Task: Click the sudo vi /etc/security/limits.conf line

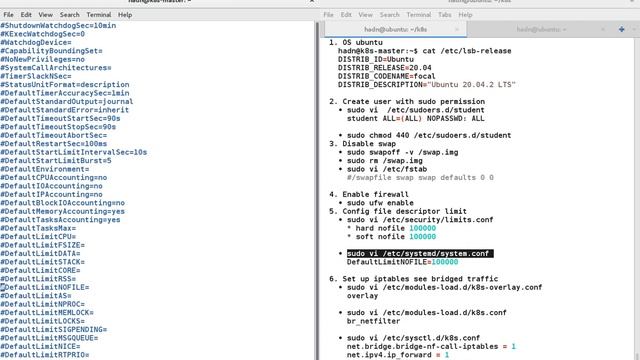Action: point(420,220)
